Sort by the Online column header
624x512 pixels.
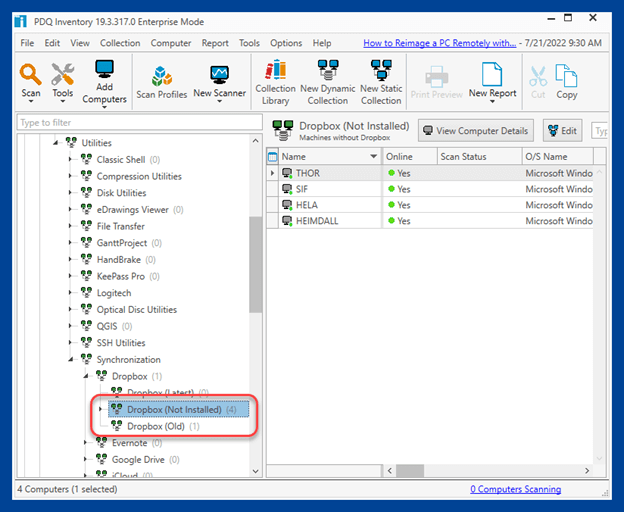coord(410,156)
